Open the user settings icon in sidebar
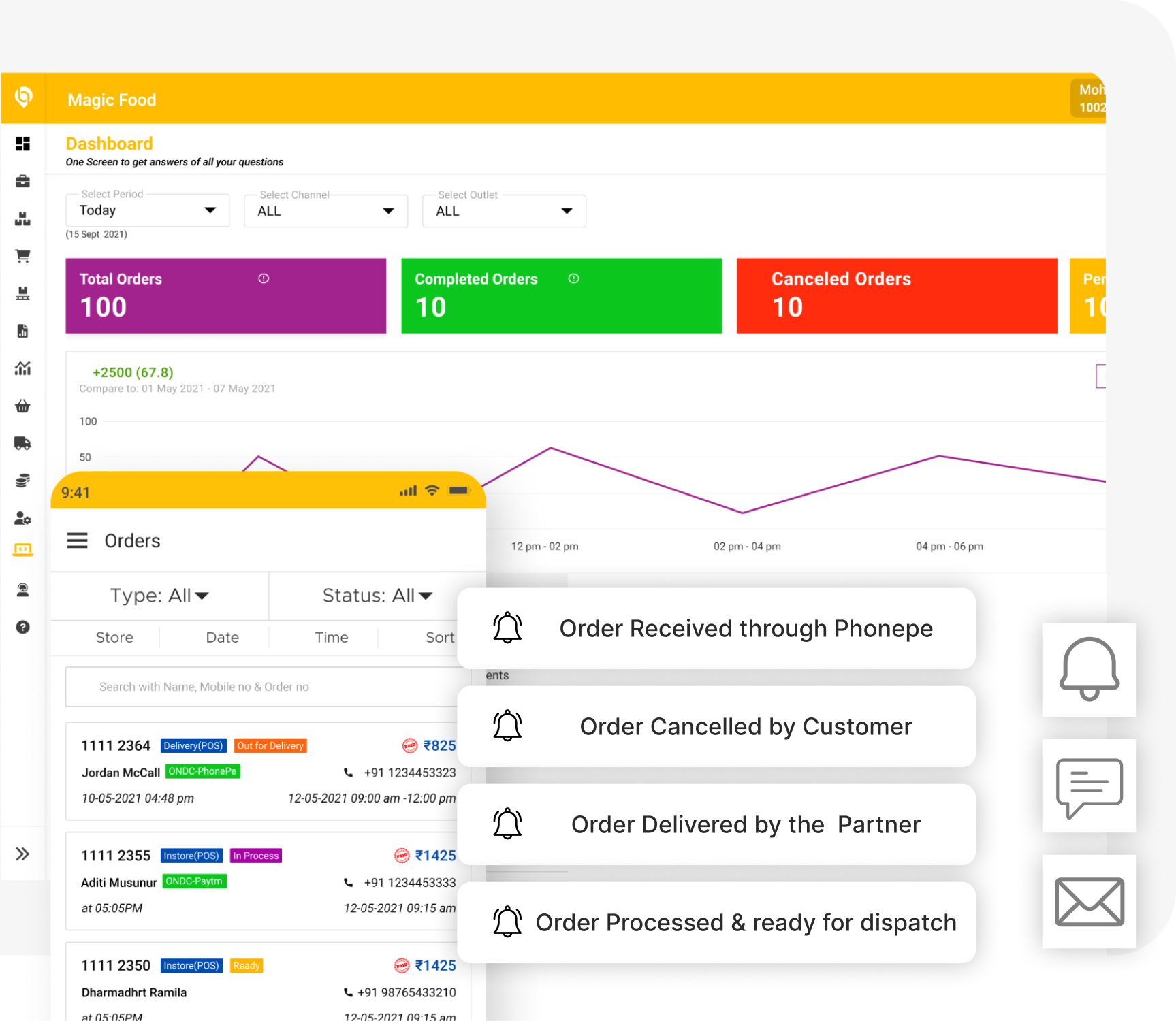 click(x=22, y=519)
